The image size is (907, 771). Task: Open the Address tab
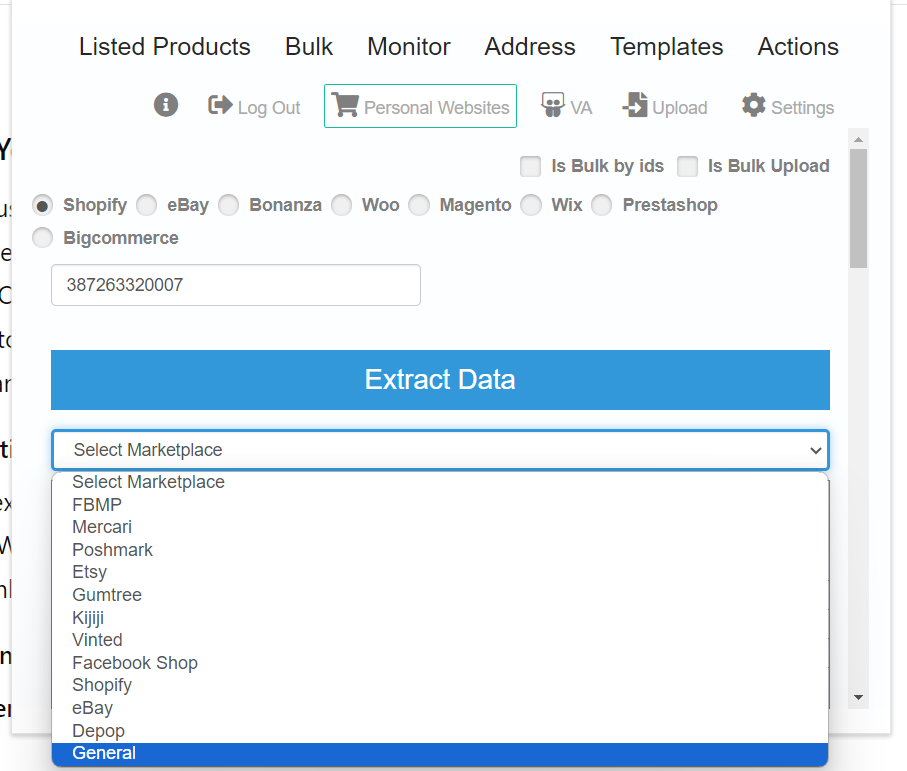(530, 46)
